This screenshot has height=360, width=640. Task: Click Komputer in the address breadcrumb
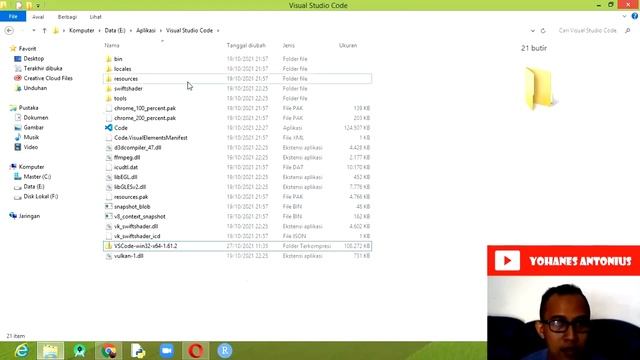point(82,31)
